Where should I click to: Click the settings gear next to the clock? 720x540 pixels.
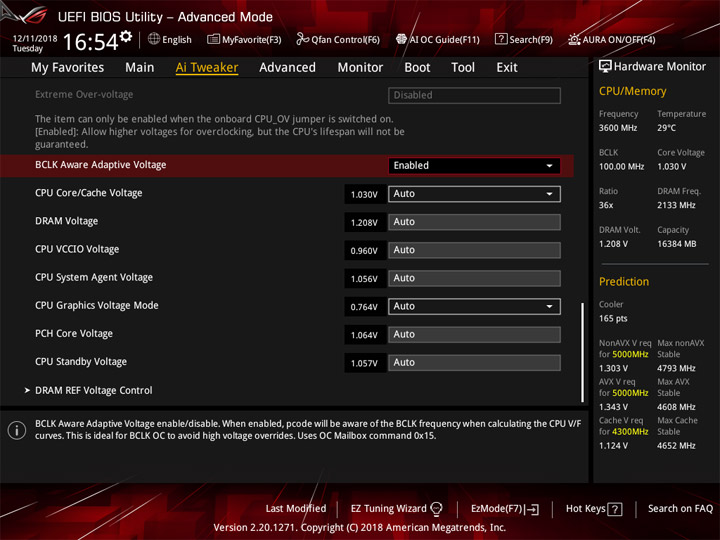[x=126, y=36]
